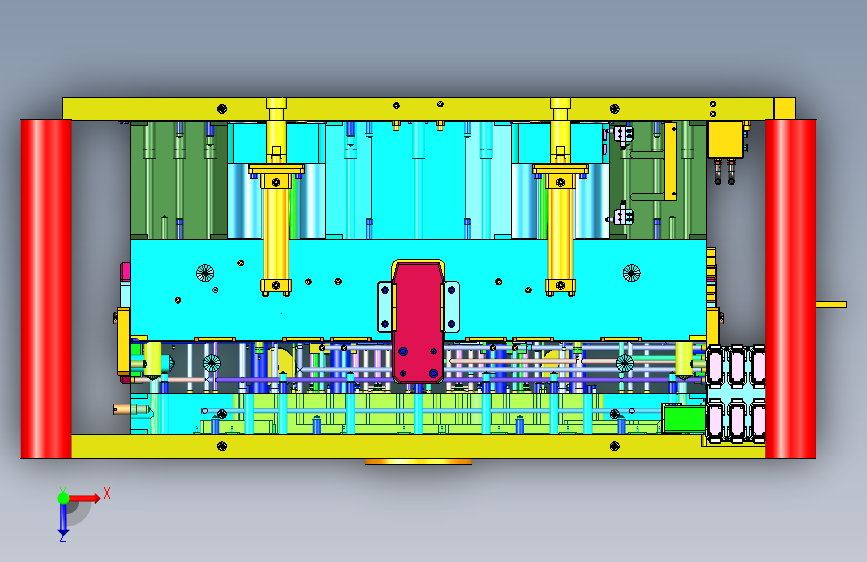This screenshot has height=562, width=867.
Task: Select the bright green box at lower right
Action: pos(684,419)
